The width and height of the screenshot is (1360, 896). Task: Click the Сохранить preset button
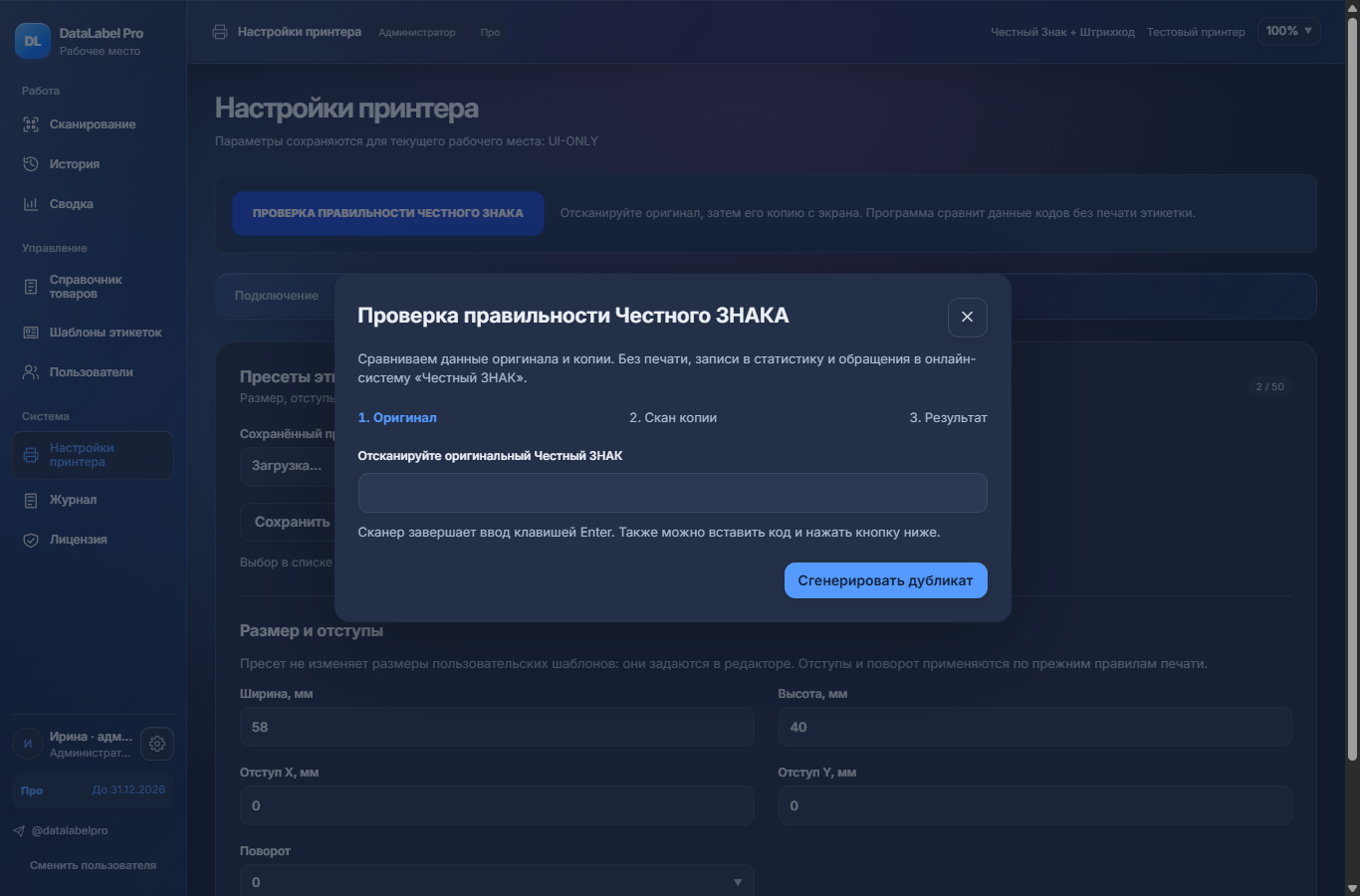click(x=289, y=522)
